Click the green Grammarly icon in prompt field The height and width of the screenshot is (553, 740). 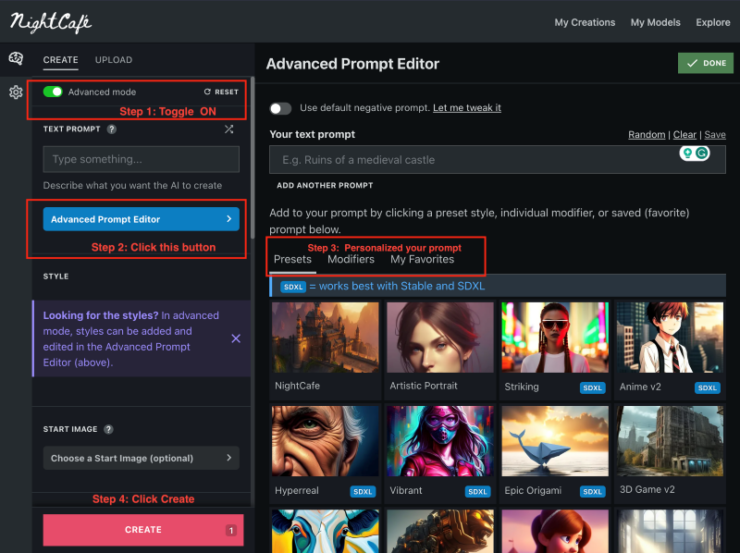pyautogui.click(x=703, y=153)
